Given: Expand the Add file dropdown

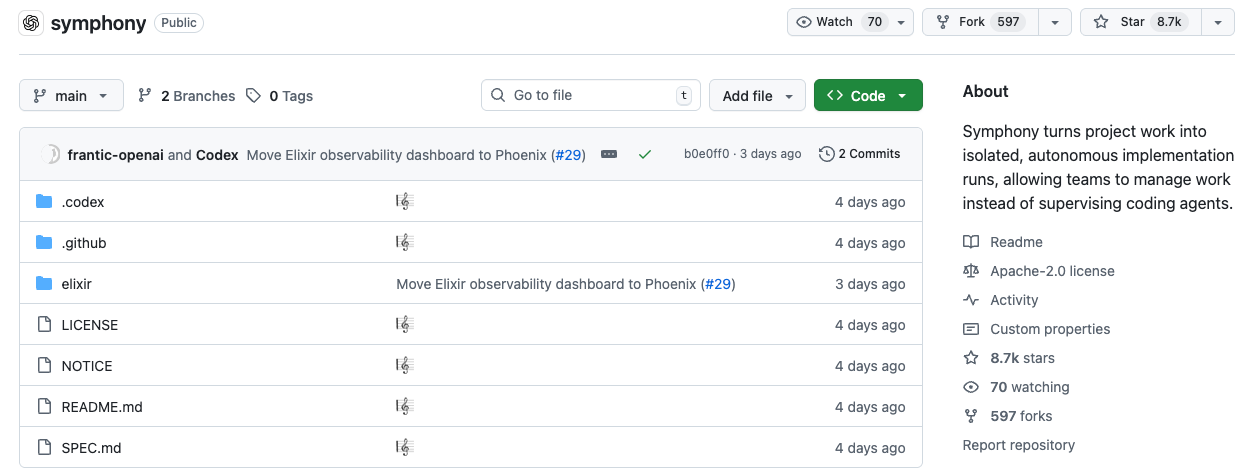Looking at the screenshot, I should click(x=757, y=96).
